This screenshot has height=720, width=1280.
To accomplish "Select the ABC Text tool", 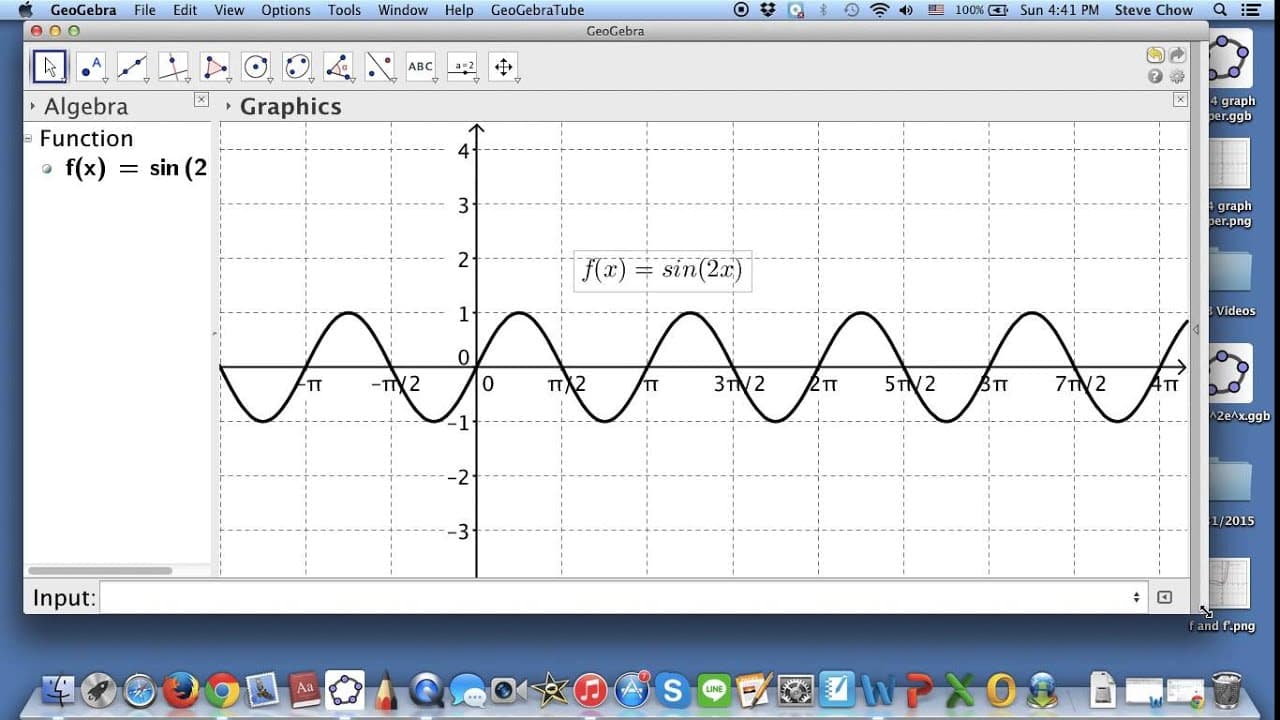I will (x=421, y=67).
